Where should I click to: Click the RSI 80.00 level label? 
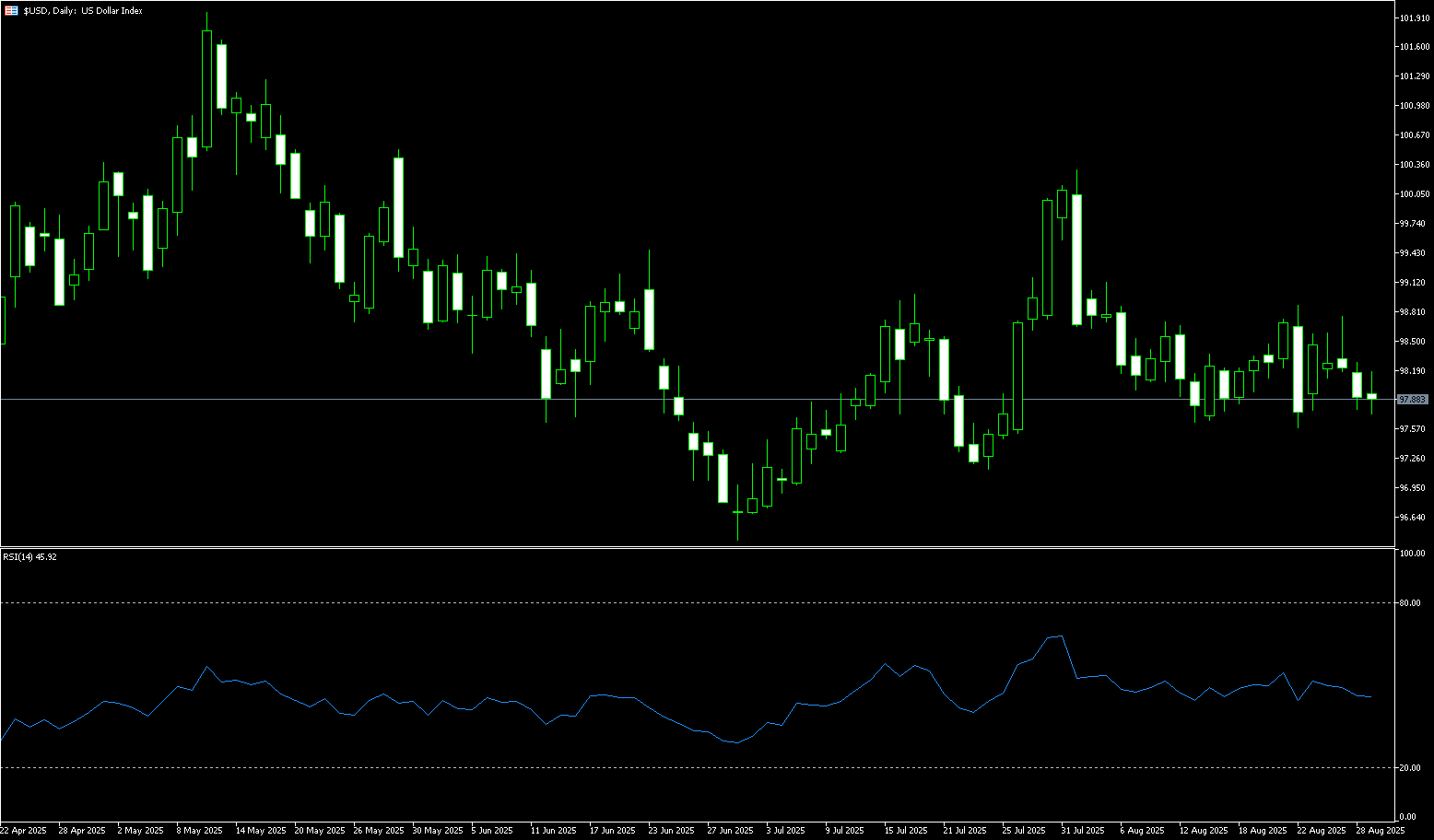(1412, 603)
